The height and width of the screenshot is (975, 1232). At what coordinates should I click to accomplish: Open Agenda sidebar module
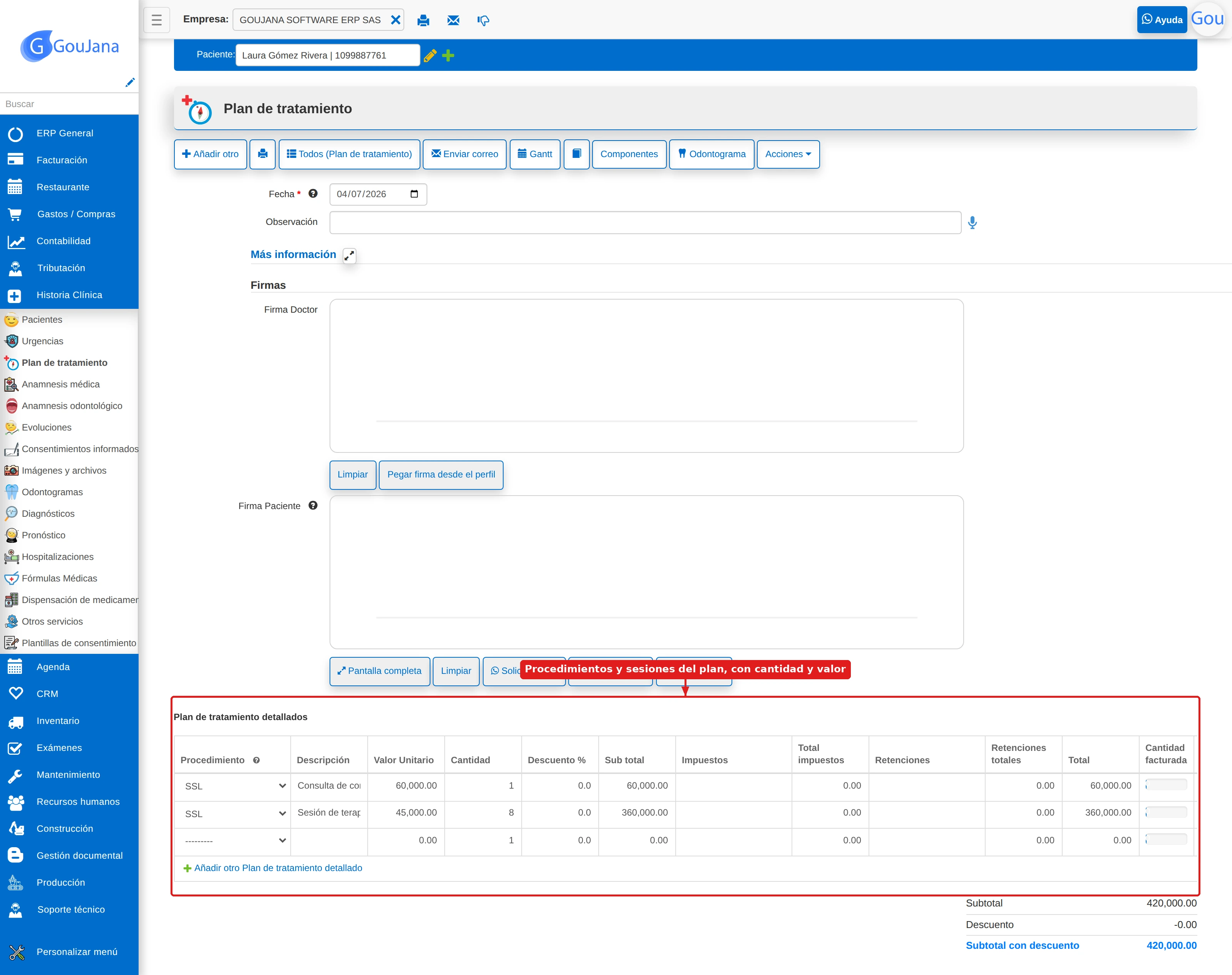pyautogui.click(x=69, y=667)
